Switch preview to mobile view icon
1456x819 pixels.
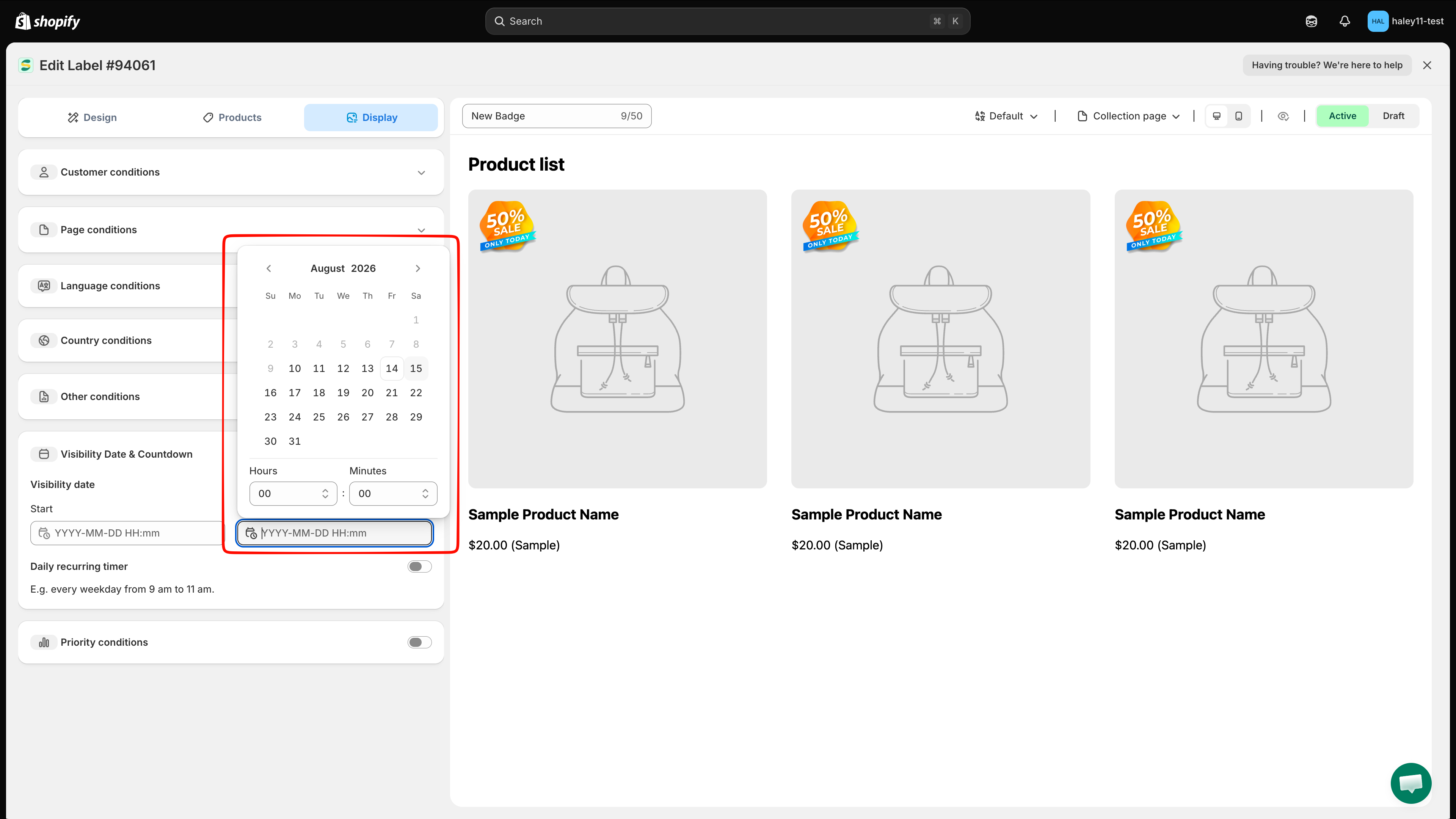[1238, 116]
